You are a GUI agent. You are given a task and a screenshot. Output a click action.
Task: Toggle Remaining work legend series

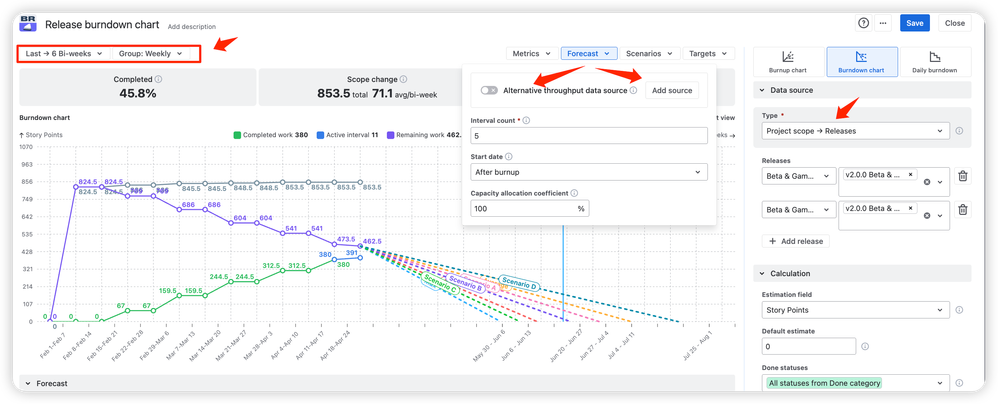click(x=424, y=135)
